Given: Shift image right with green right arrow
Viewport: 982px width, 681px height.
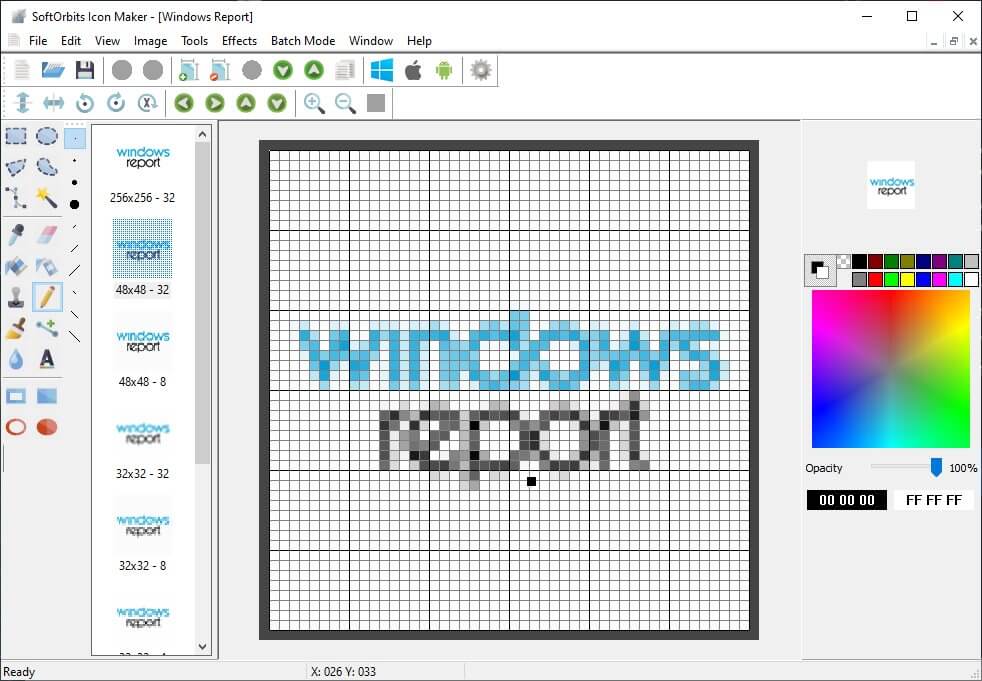Looking at the screenshot, I should click(x=215, y=103).
